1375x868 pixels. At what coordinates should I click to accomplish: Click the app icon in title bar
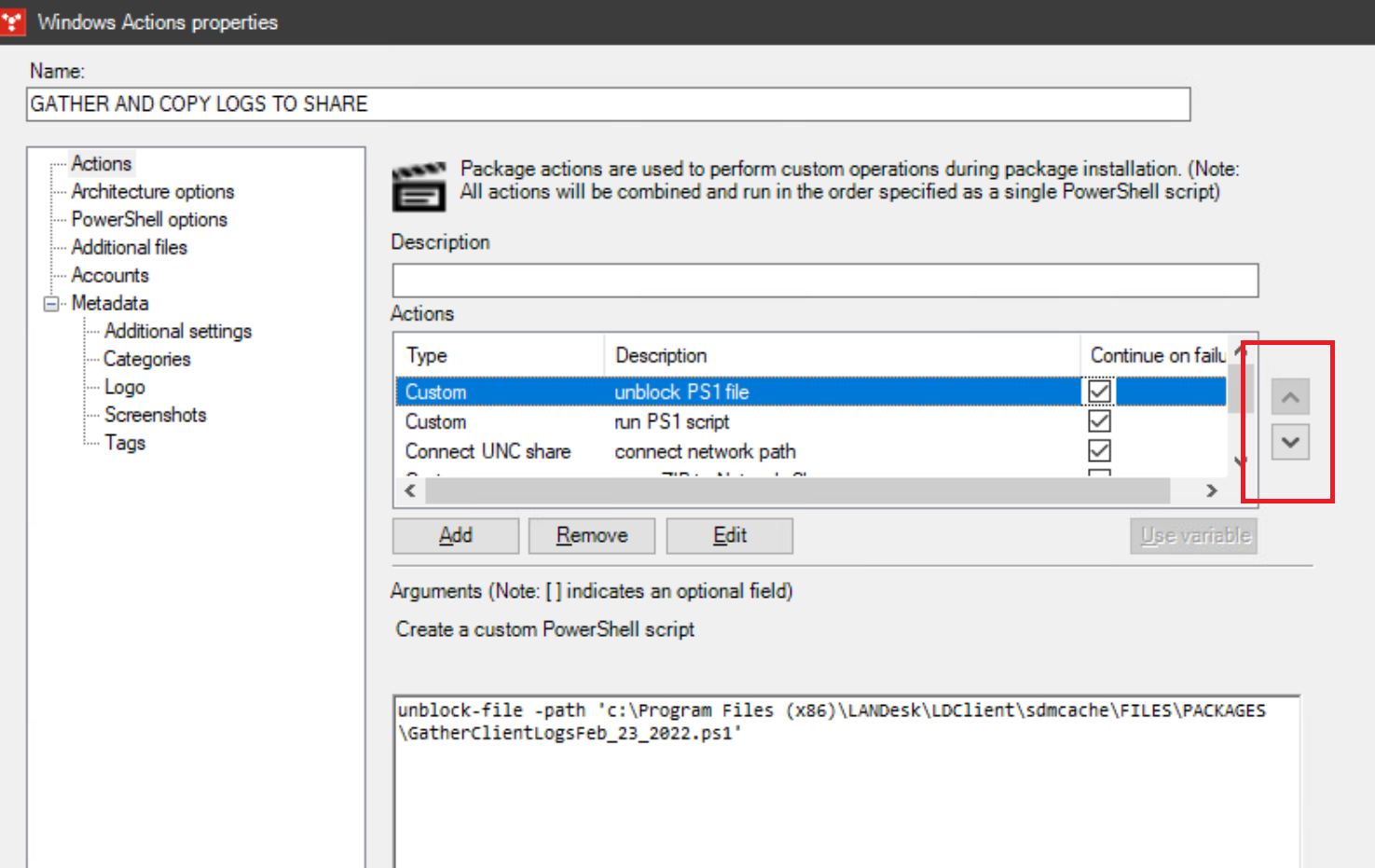tap(13, 21)
